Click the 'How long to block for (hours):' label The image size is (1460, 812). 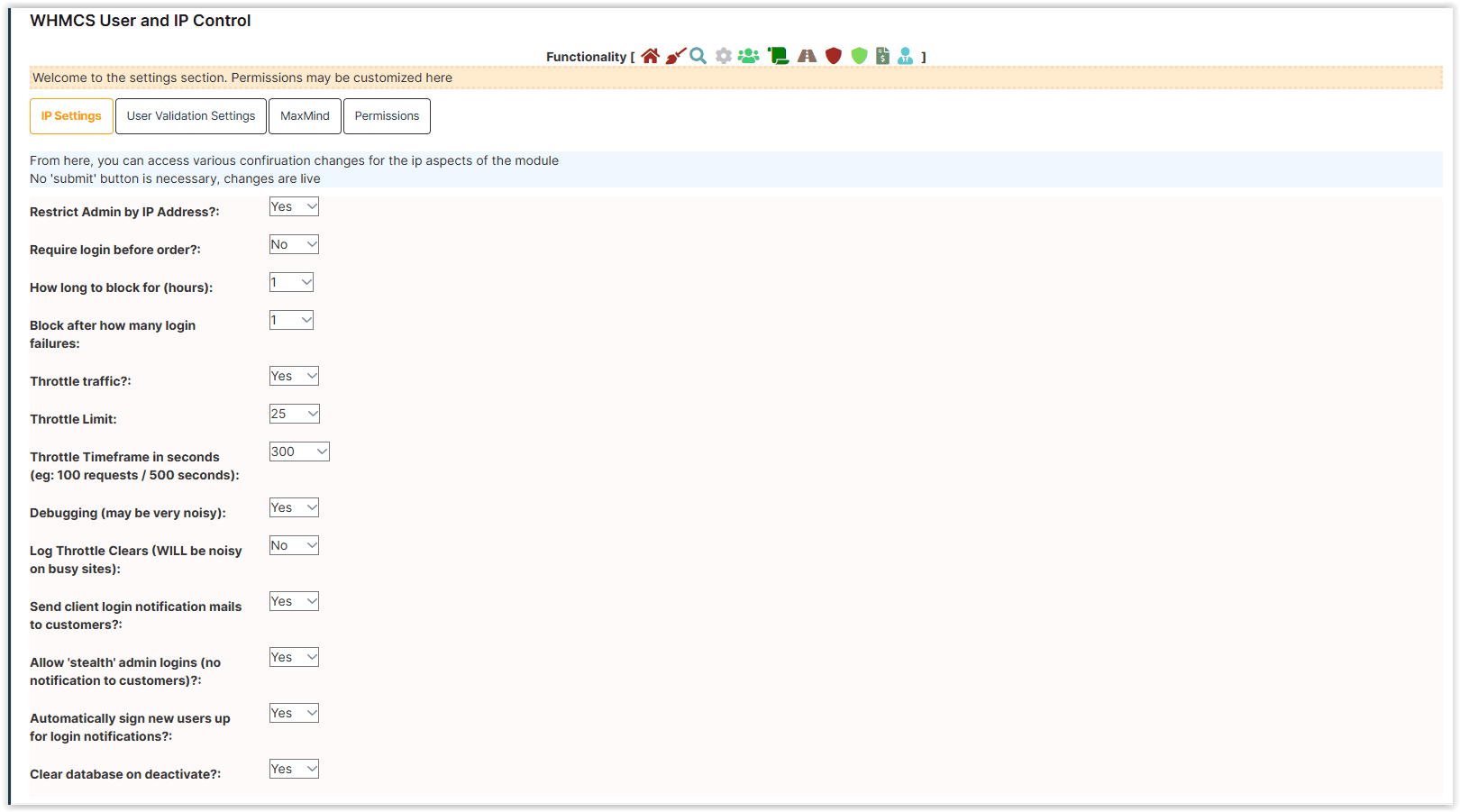(x=122, y=287)
